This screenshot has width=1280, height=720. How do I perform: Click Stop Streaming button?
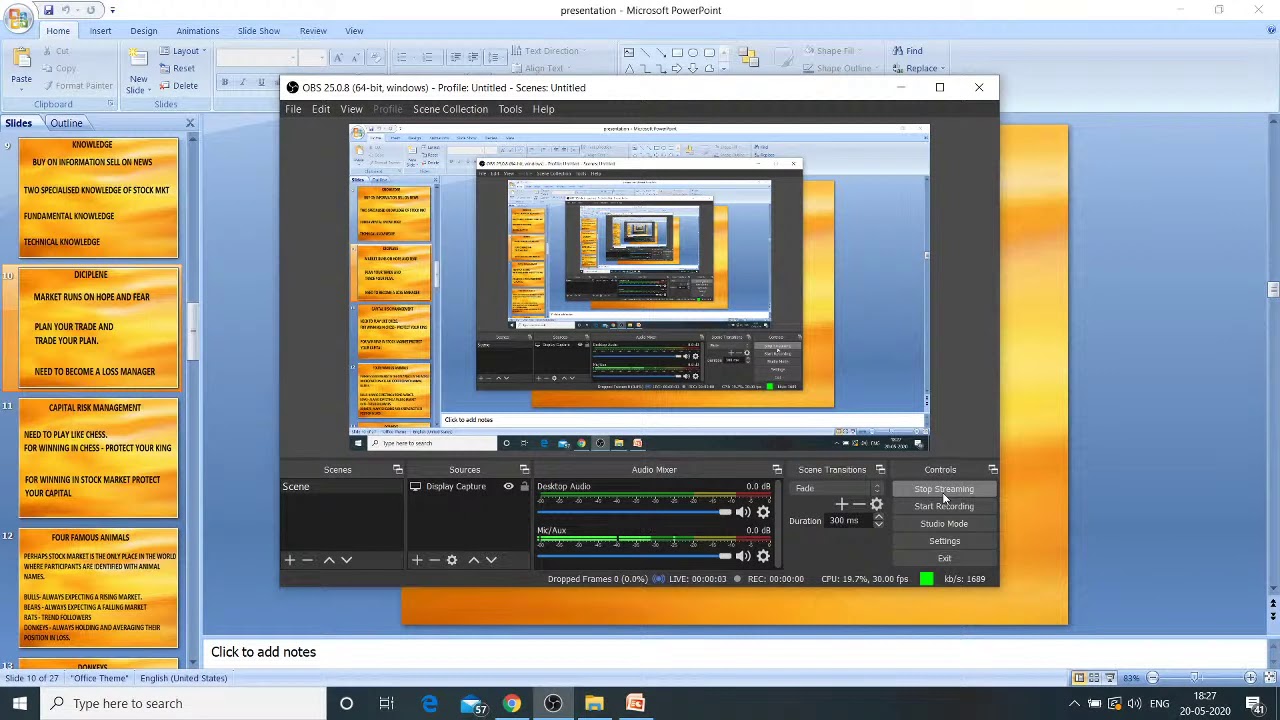[x=944, y=489]
